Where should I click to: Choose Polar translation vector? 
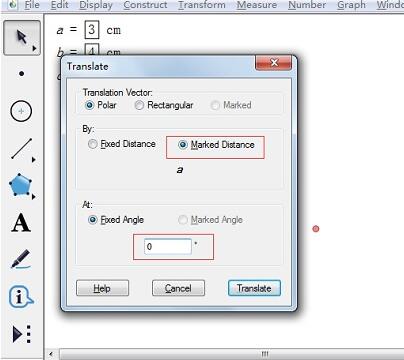coord(101,105)
